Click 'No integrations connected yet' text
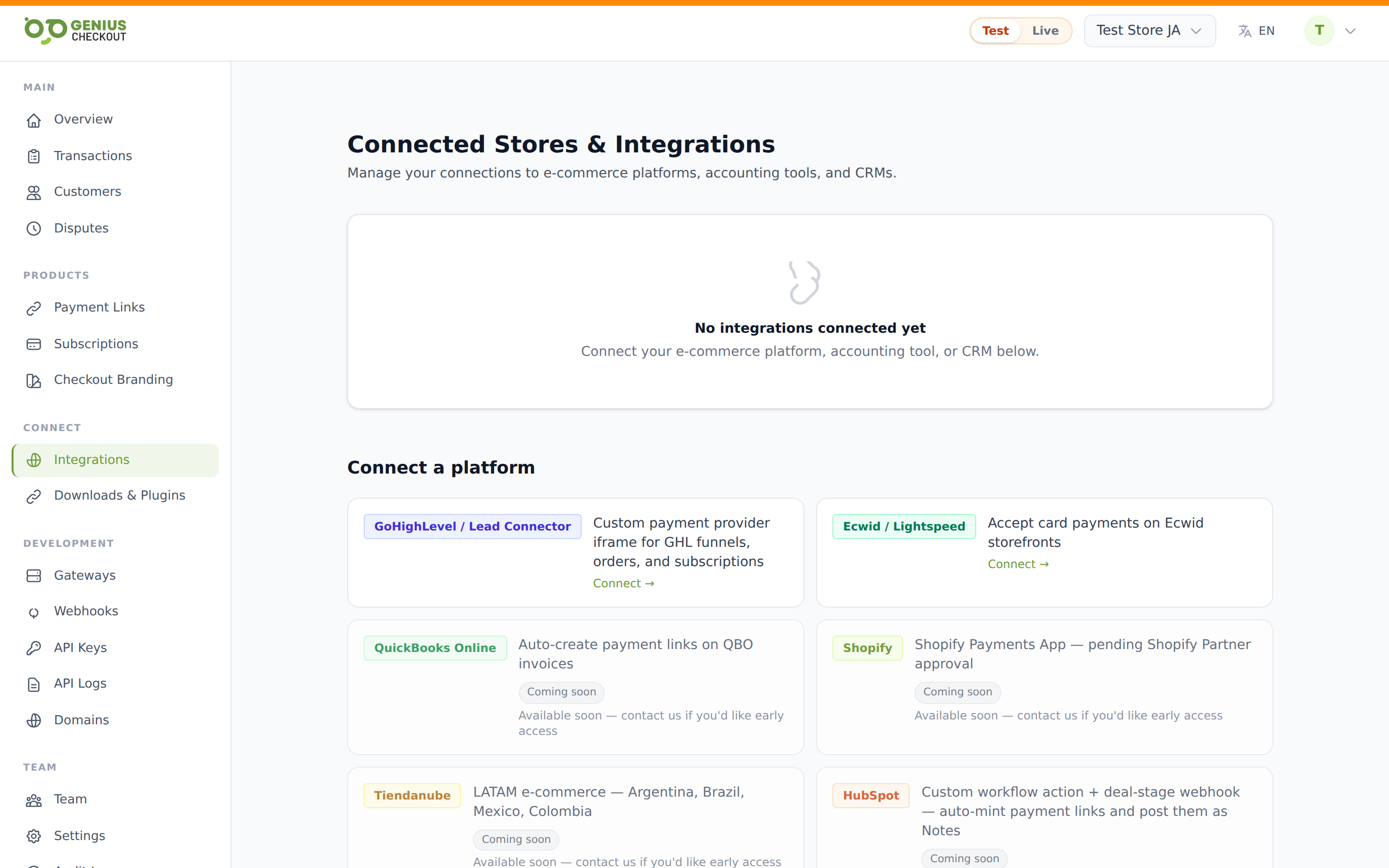This screenshot has width=1389, height=868. [810, 328]
